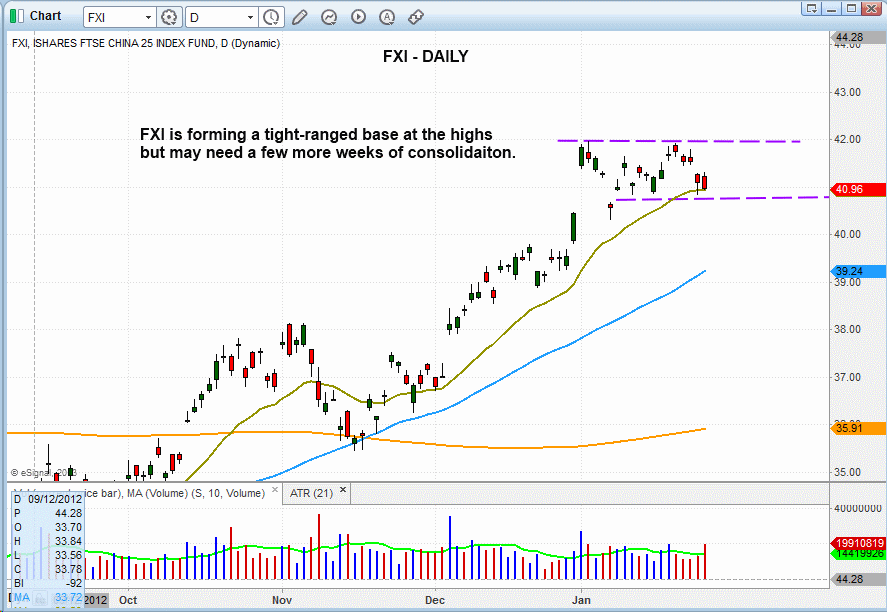Click the lower purple dashed trendline
This screenshot has width=887, height=612.
[722, 199]
